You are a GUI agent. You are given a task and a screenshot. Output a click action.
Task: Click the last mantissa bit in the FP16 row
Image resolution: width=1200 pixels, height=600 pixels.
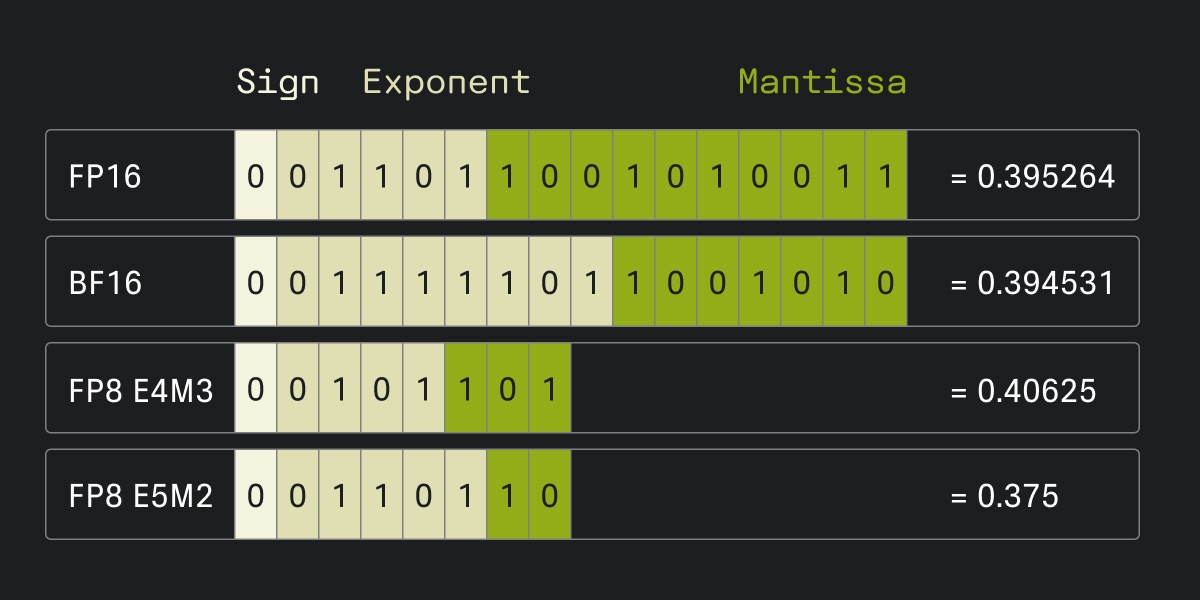tap(885, 176)
